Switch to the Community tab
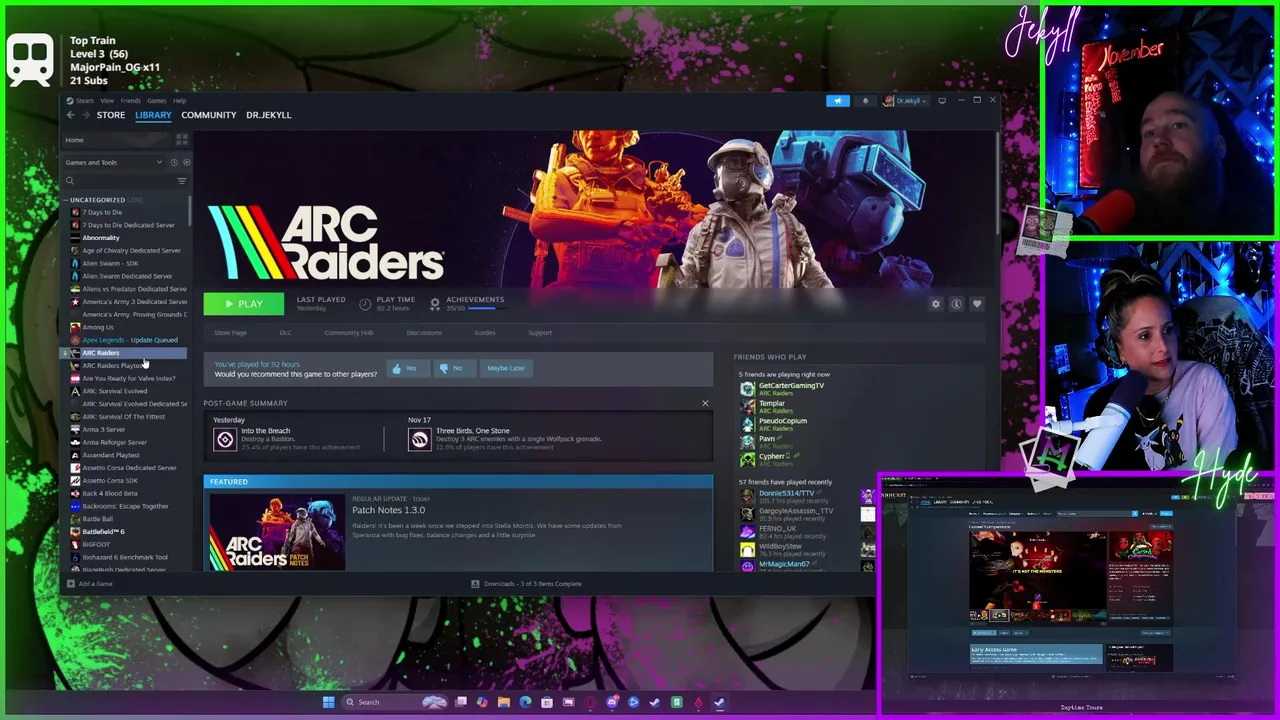This screenshot has height=720, width=1280. [209, 115]
